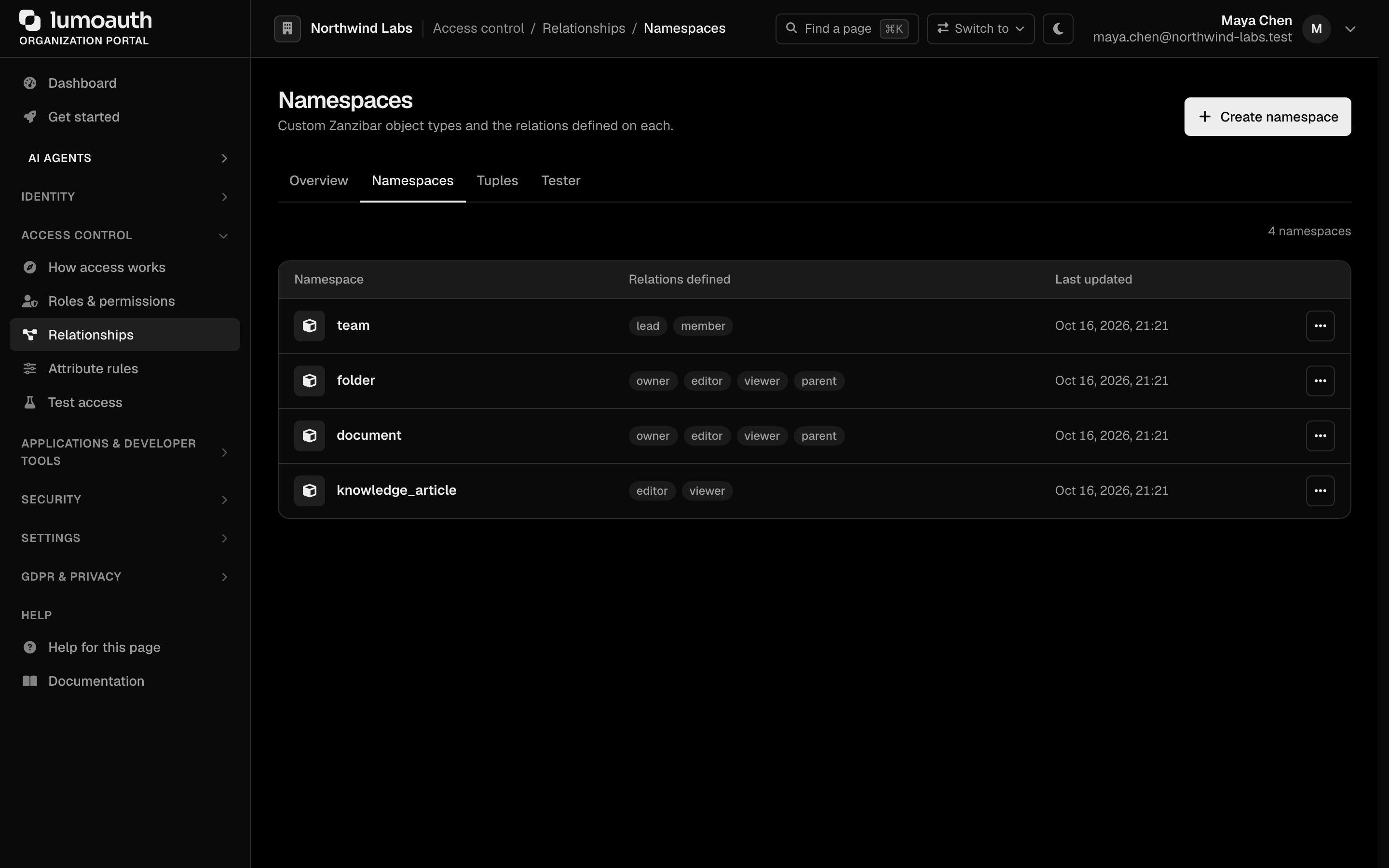1389x868 pixels.
Task: Open the user account menu chevron
Action: (x=1350, y=29)
